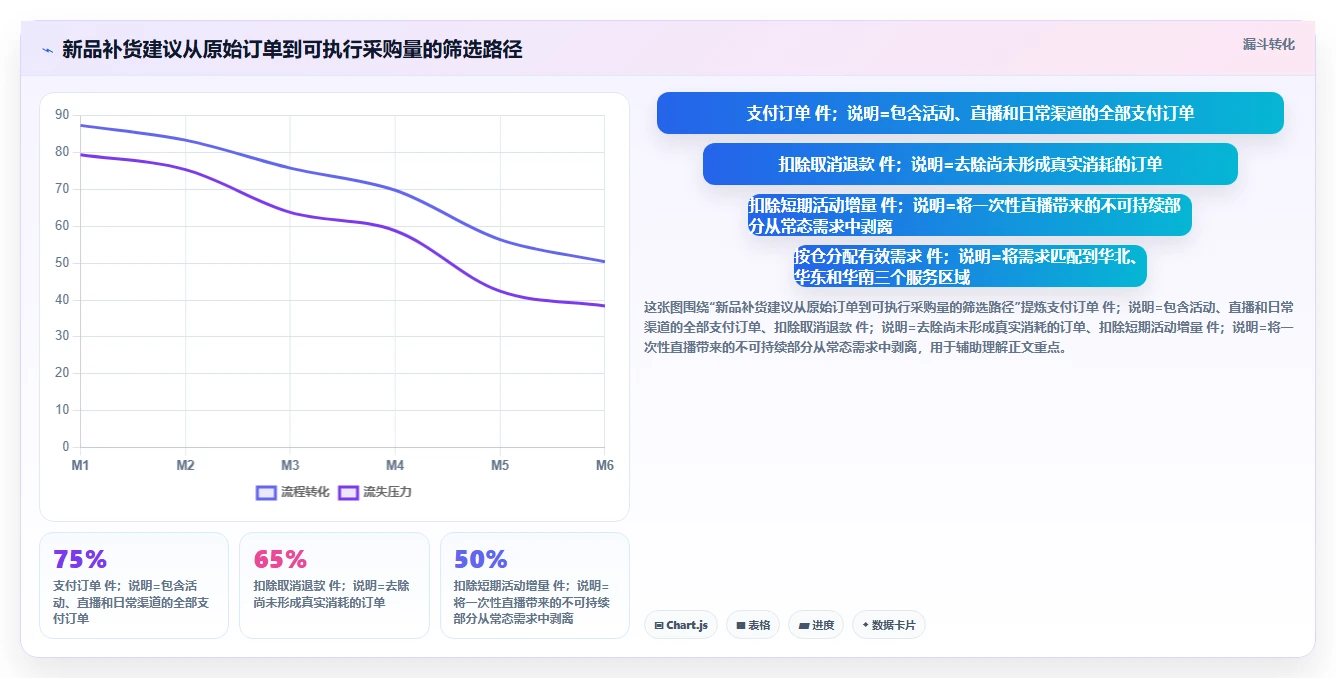Click the M3 x-axis label
This screenshot has width=1336, height=678.
point(290,465)
